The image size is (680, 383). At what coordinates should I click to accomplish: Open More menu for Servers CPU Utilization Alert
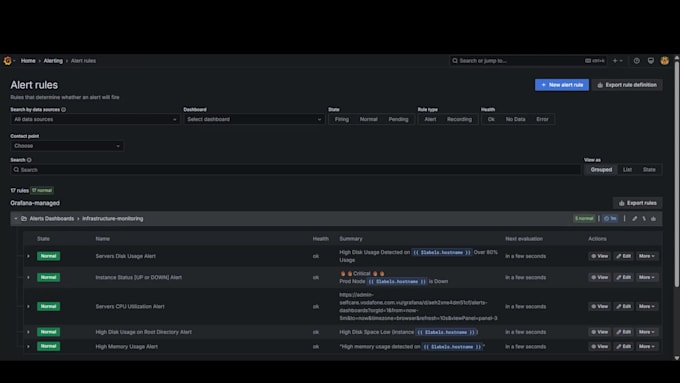click(647, 306)
